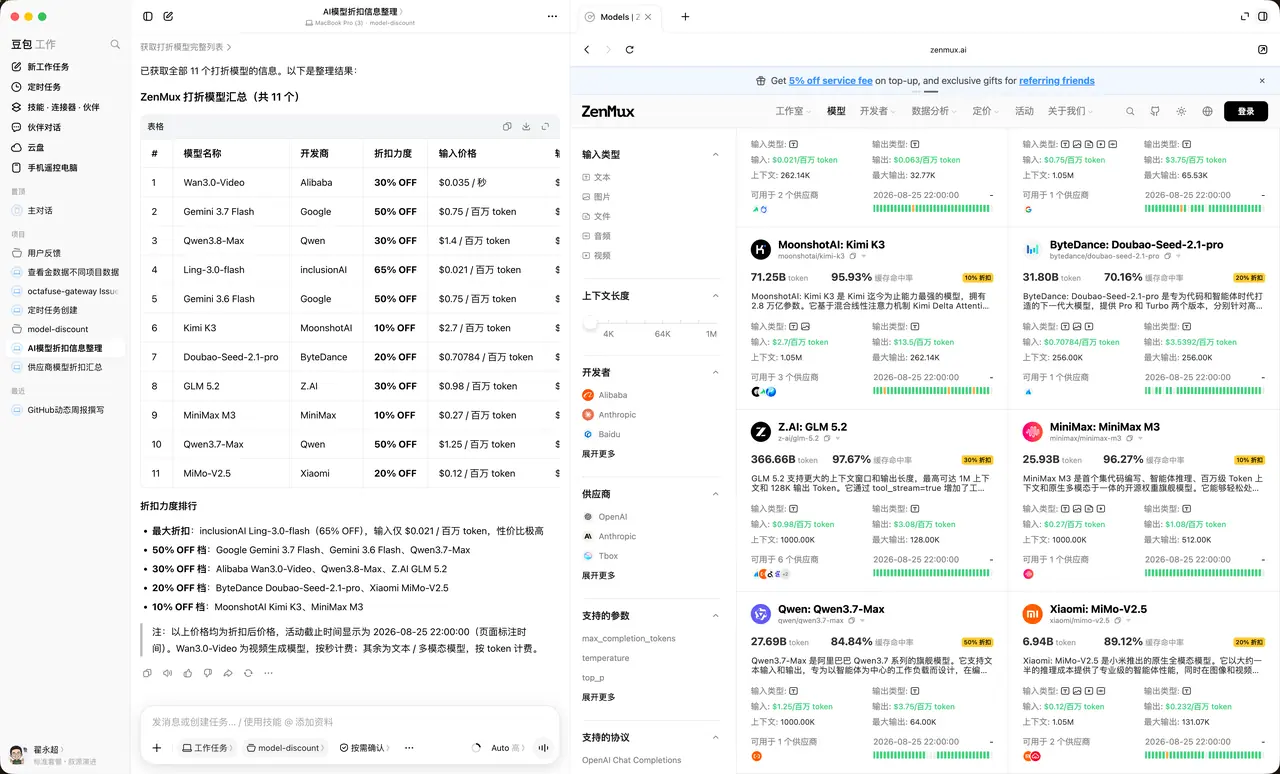1280x774 pixels.
Task: Click the 登录 button on ZenMux
Action: pyautogui.click(x=1245, y=112)
